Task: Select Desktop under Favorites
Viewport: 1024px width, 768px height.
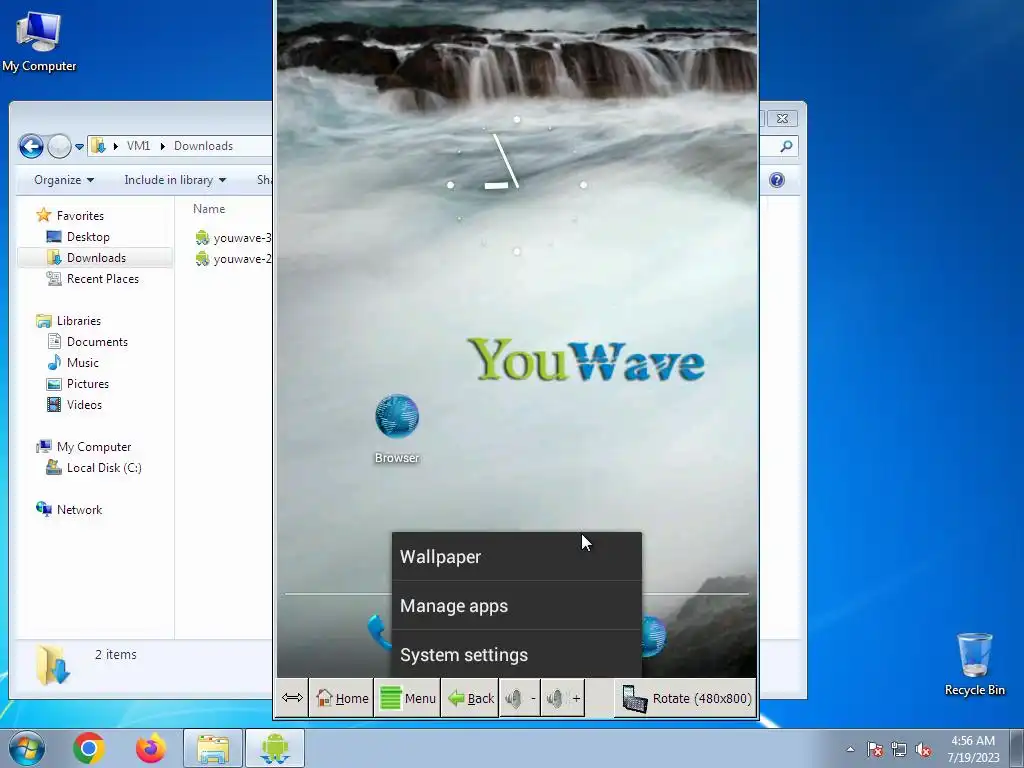Action: tap(88, 236)
